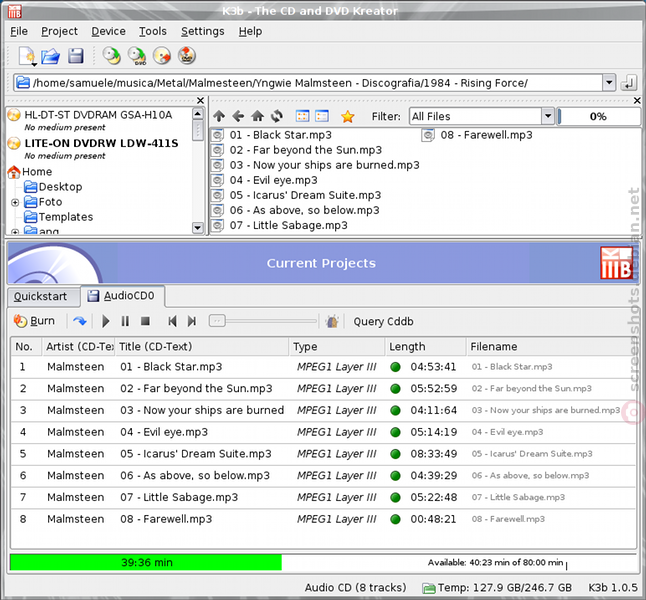The width and height of the screenshot is (646, 600).
Task: Click the New Project toolbar icon
Action: tap(27, 56)
